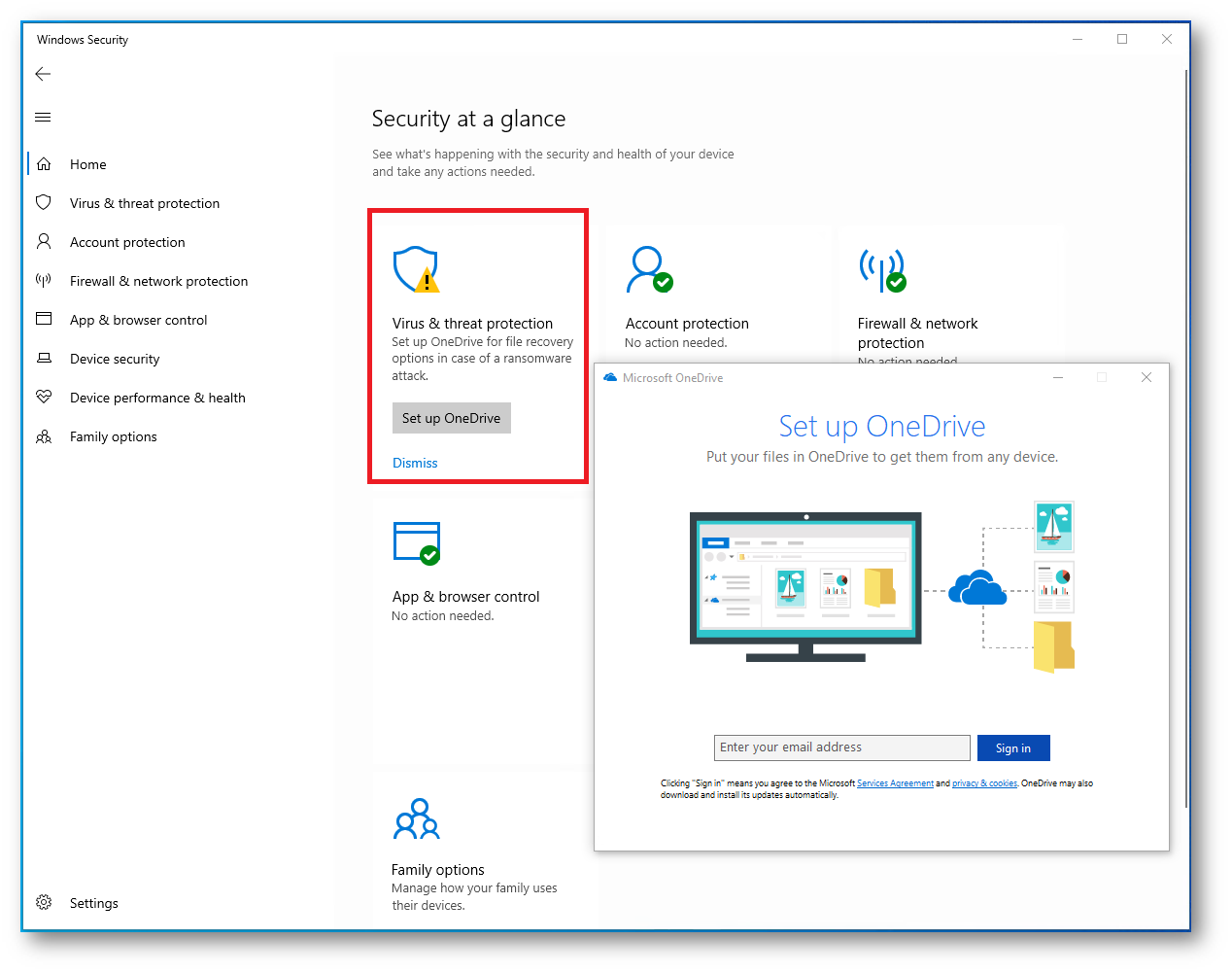Viewport: 1232px width, 973px height.
Task: Click the family icon for Family options in sidebar
Action: pos(44,436)
